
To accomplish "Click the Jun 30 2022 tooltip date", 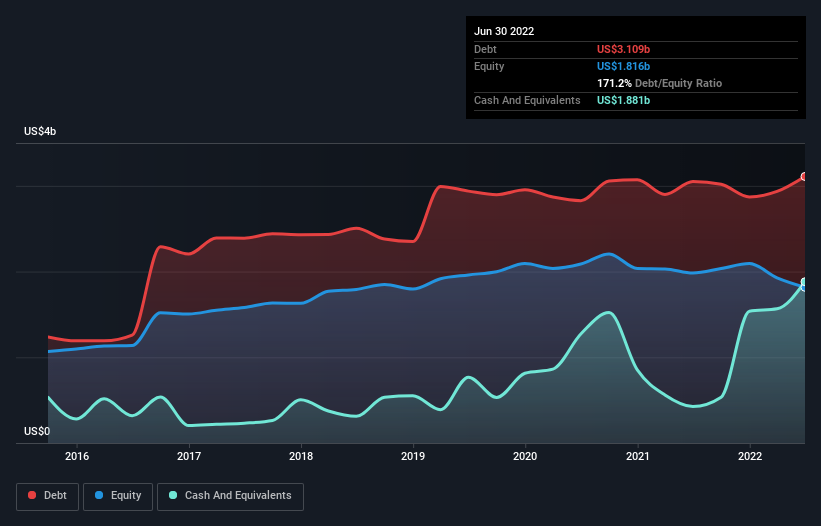I will point(504,31).
